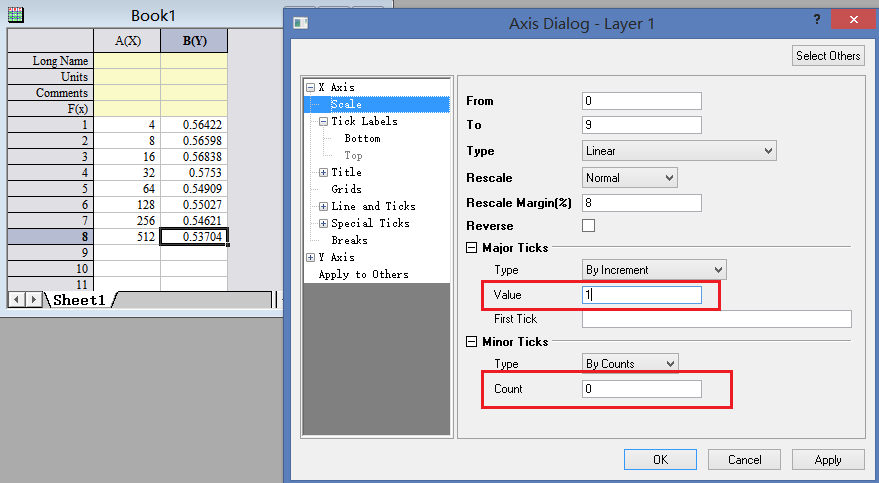Select the cell containing 0.5753

click(195, 173)
